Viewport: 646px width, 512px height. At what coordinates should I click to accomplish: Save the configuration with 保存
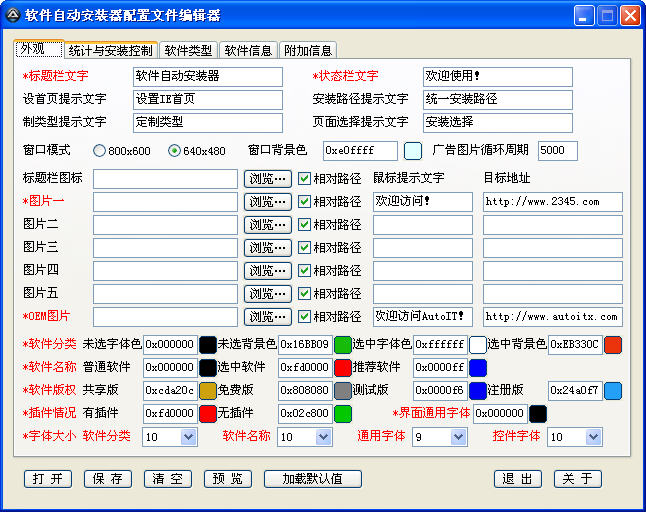(x=108, y=479)
